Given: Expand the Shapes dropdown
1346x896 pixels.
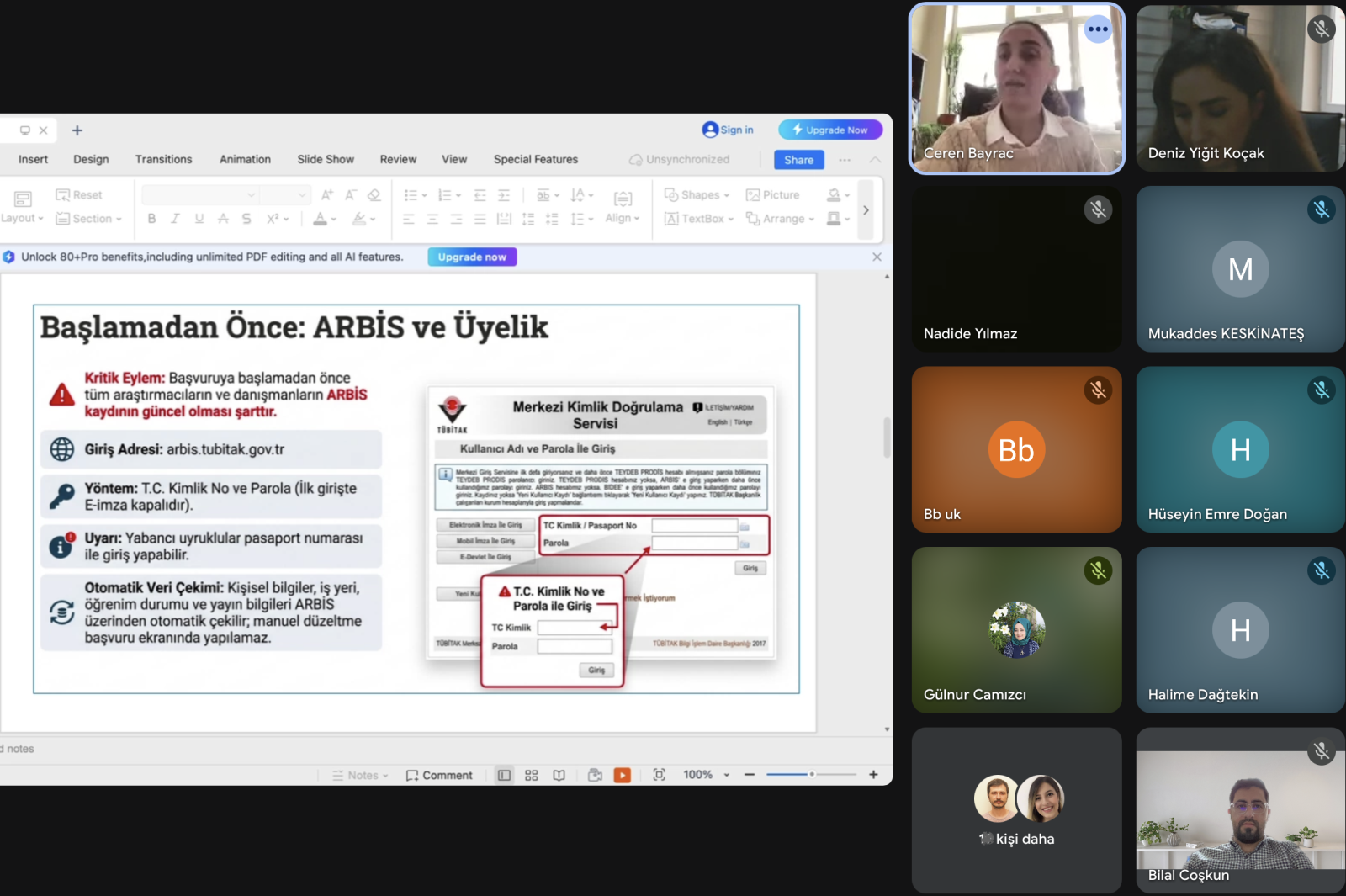Looking at the screenshot, I should [x=697, y=195].
